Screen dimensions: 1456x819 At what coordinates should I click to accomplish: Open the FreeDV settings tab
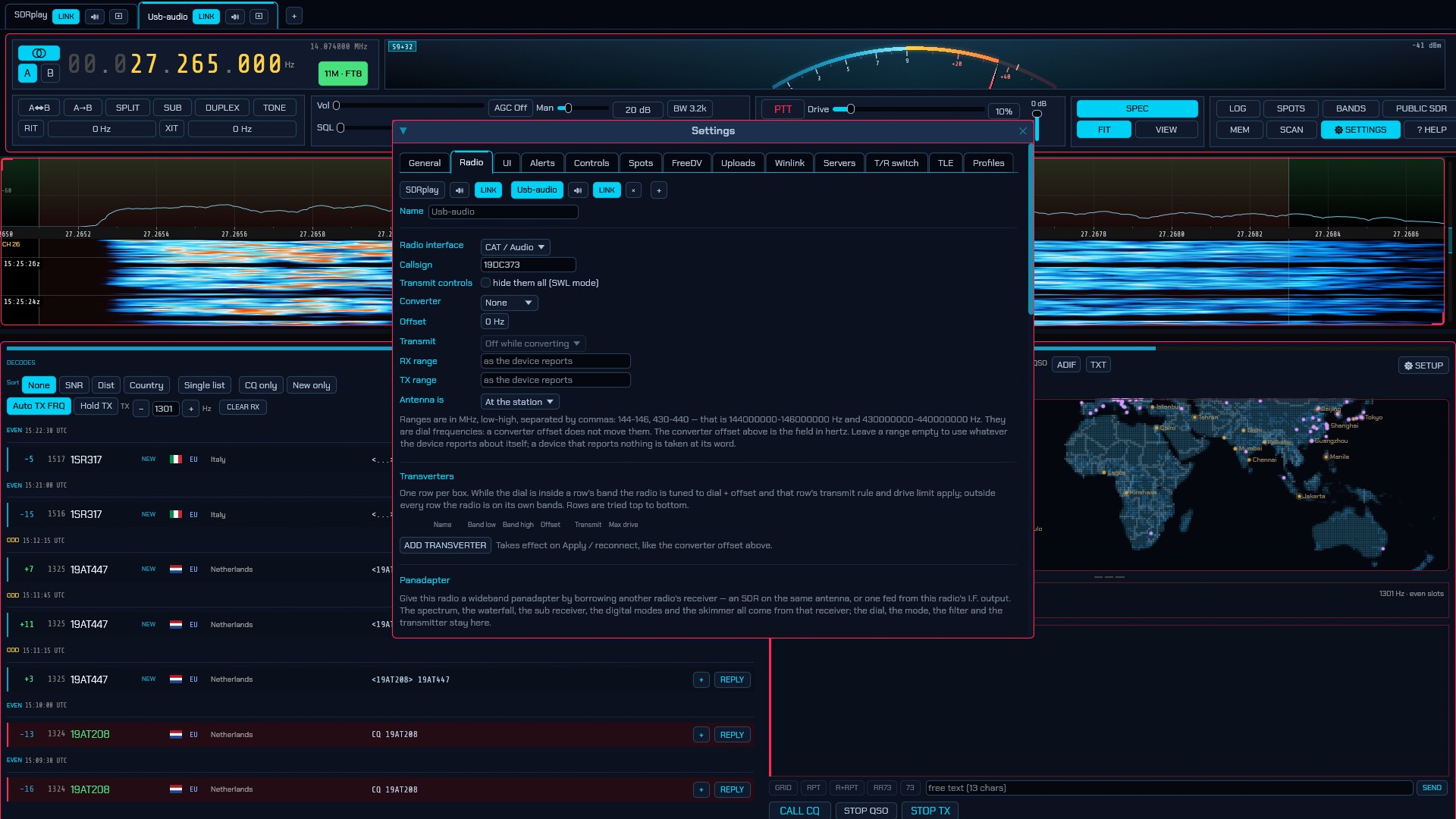(x=686, y=163)
